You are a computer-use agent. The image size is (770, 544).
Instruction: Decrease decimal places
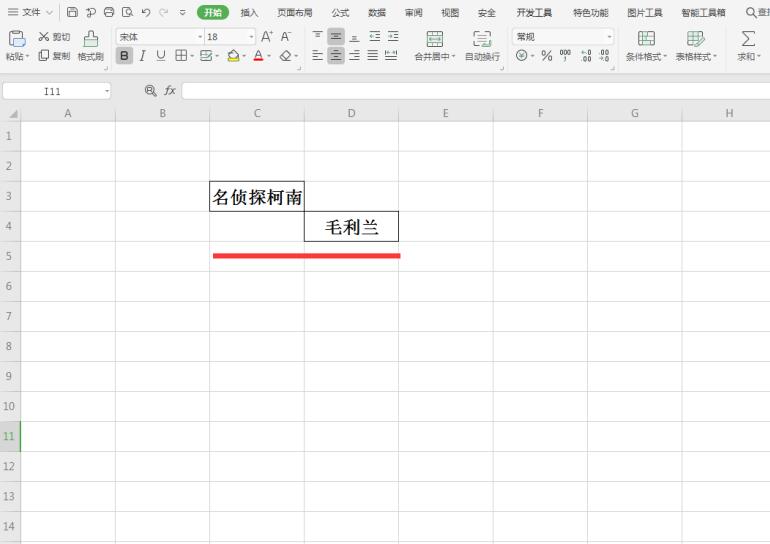coord(604,55)
